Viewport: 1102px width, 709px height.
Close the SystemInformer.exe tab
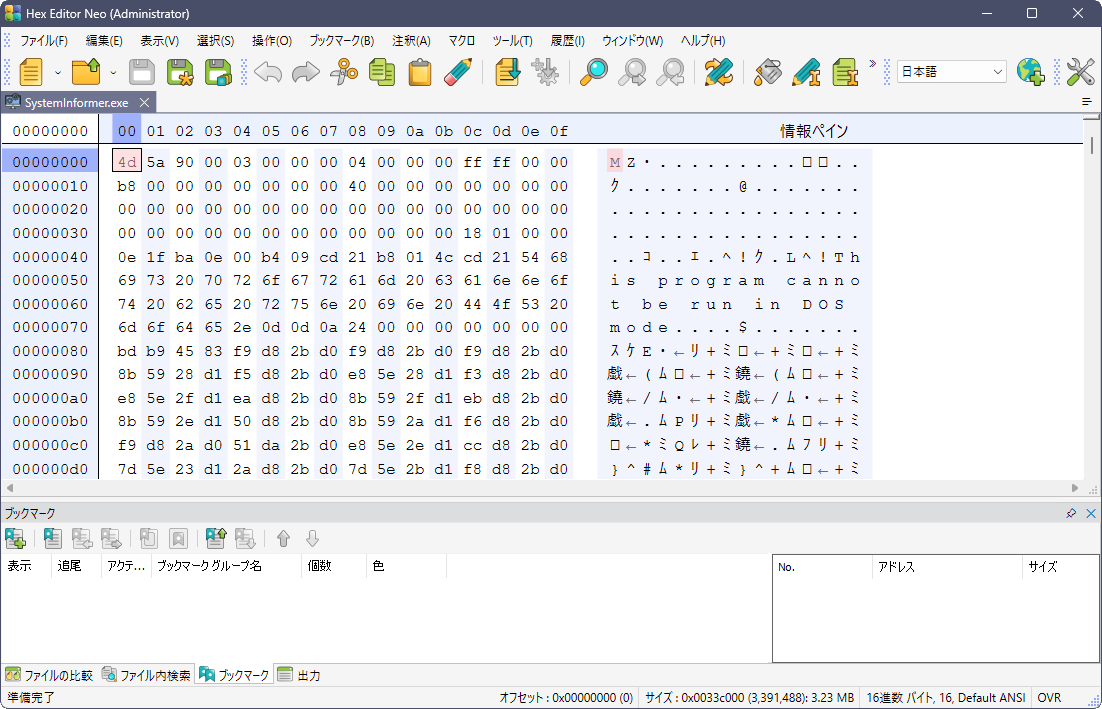tap(144, 103)
